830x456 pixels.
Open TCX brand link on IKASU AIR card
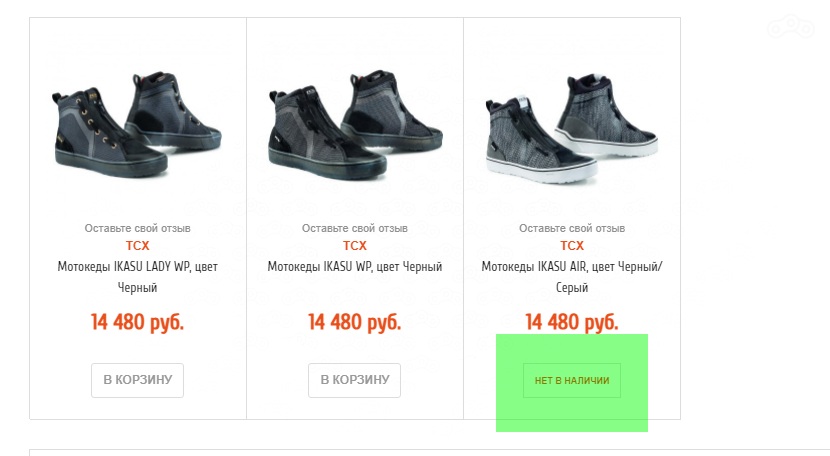(x=571, y=246)
